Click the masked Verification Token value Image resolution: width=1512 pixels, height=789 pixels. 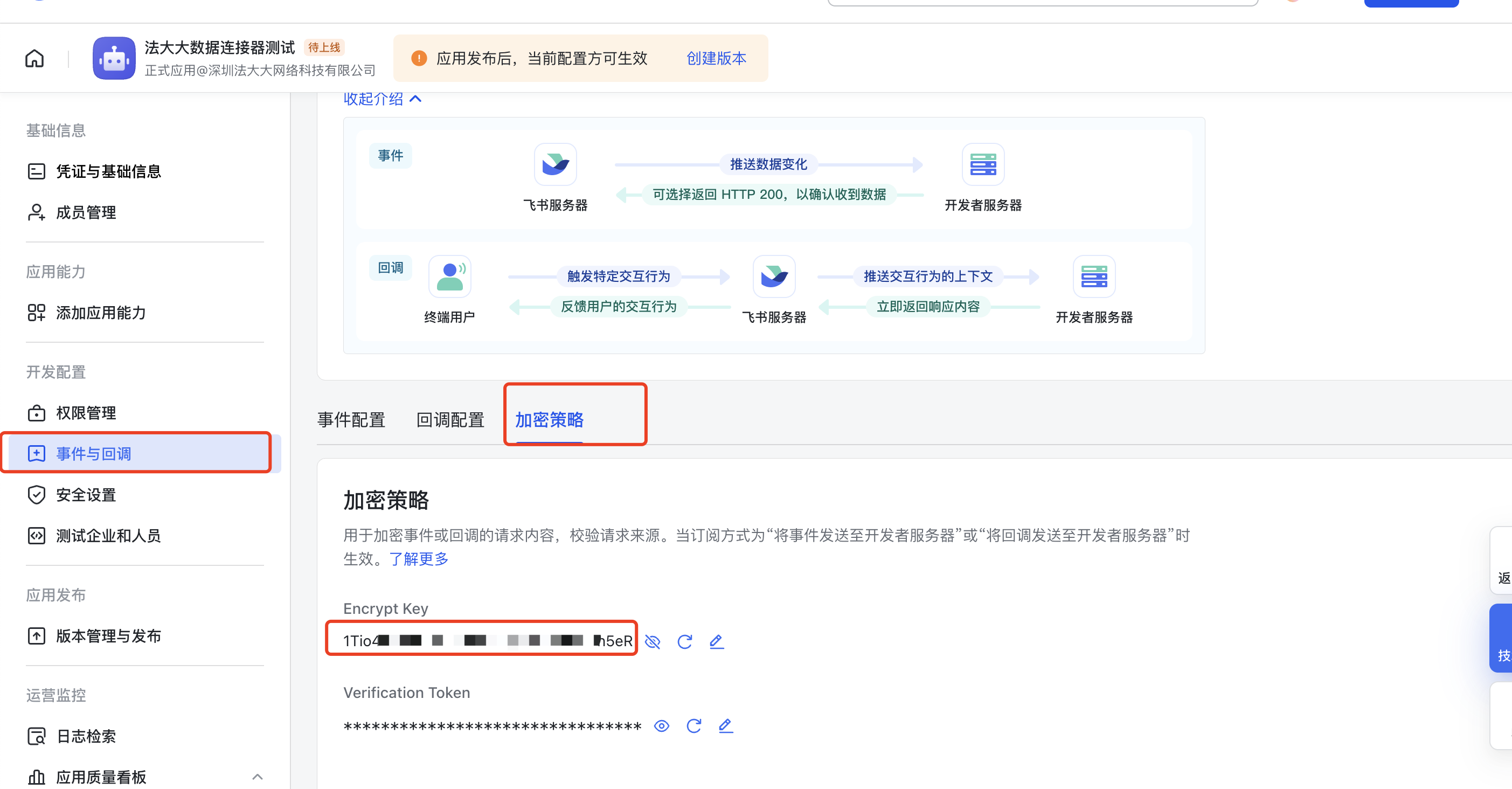point(493,727)
